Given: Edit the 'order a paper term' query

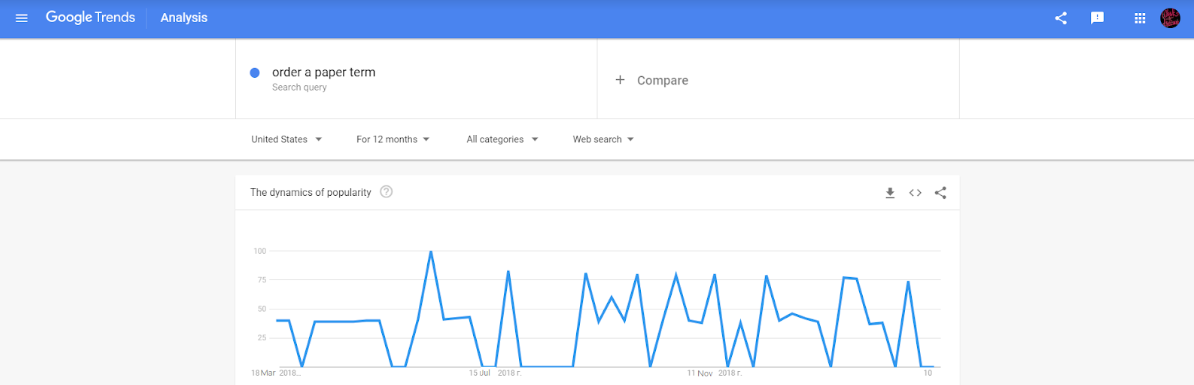Looking at the screenshot, I should [324, 72].
